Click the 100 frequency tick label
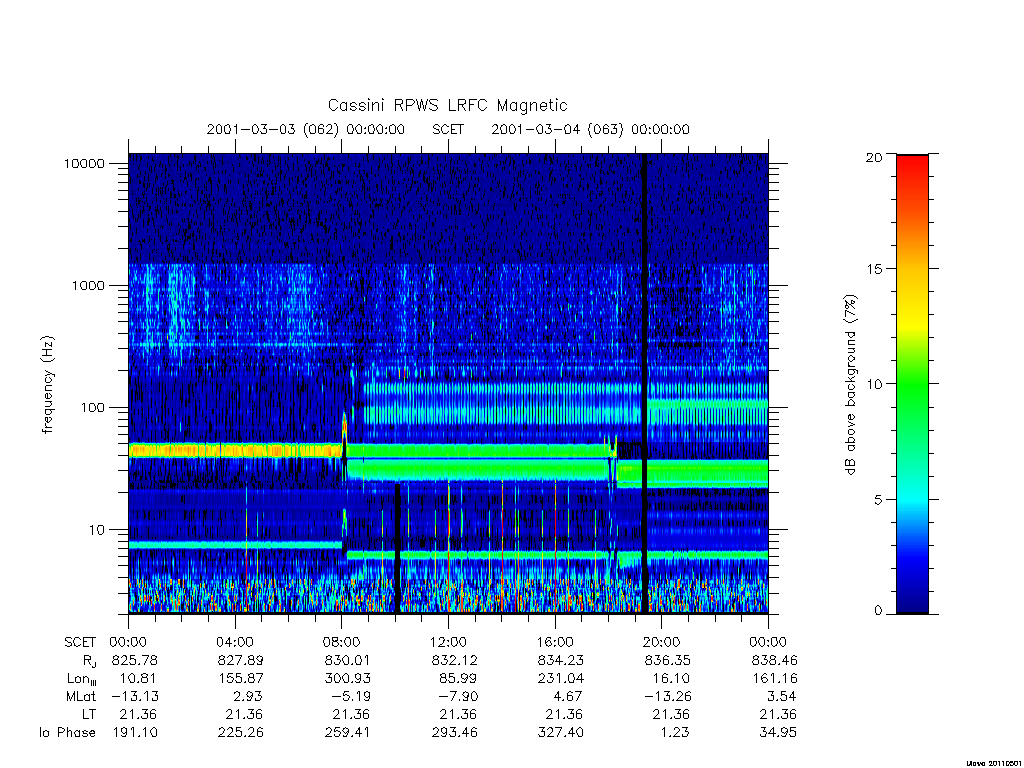1024x768 pixels. [x=93, y=408]
